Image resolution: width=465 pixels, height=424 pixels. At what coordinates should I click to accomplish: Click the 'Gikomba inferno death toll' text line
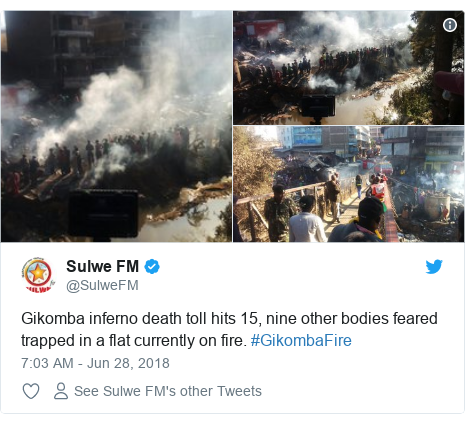(229, 319)
